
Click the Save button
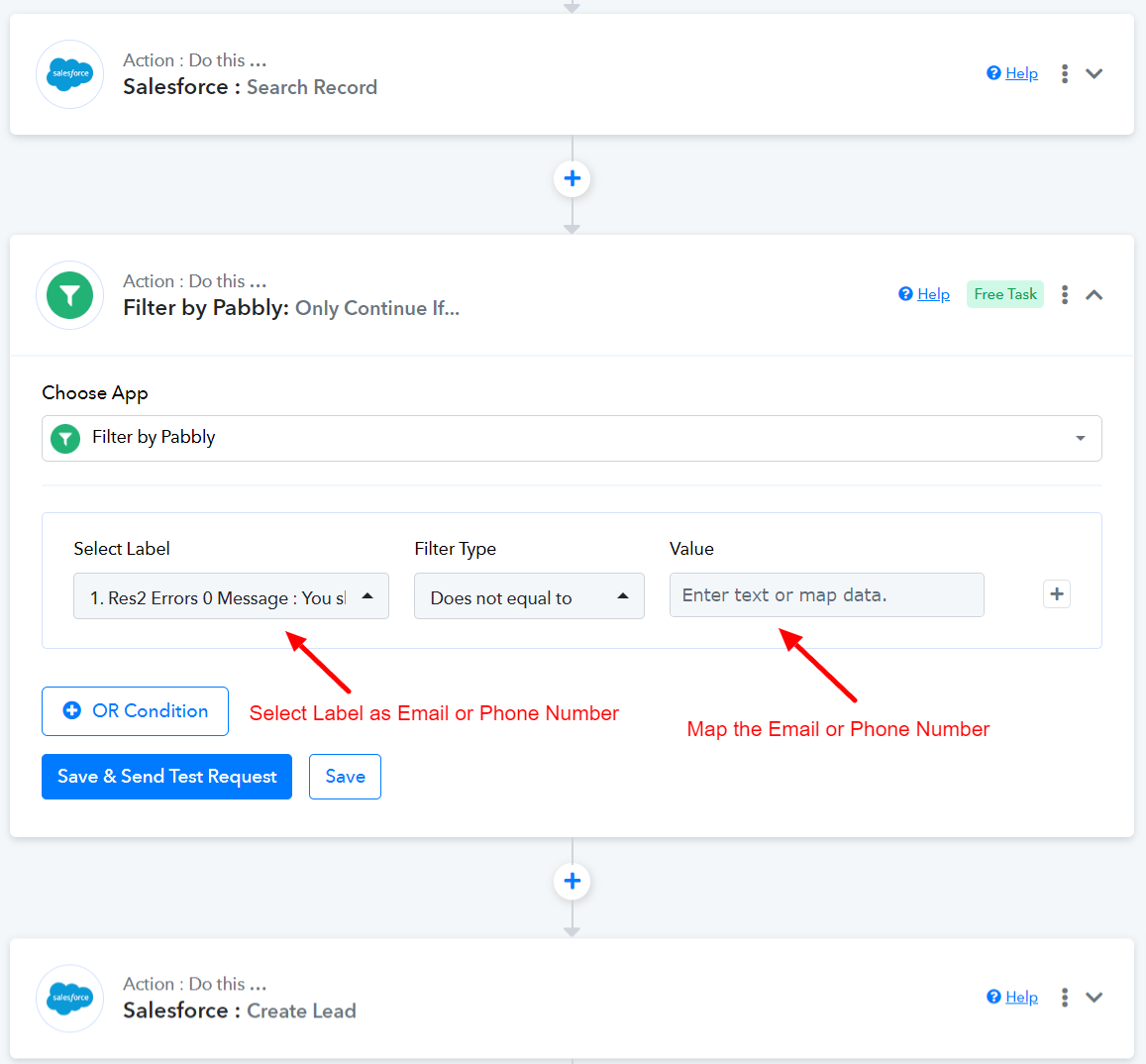[x=345, y=777]
